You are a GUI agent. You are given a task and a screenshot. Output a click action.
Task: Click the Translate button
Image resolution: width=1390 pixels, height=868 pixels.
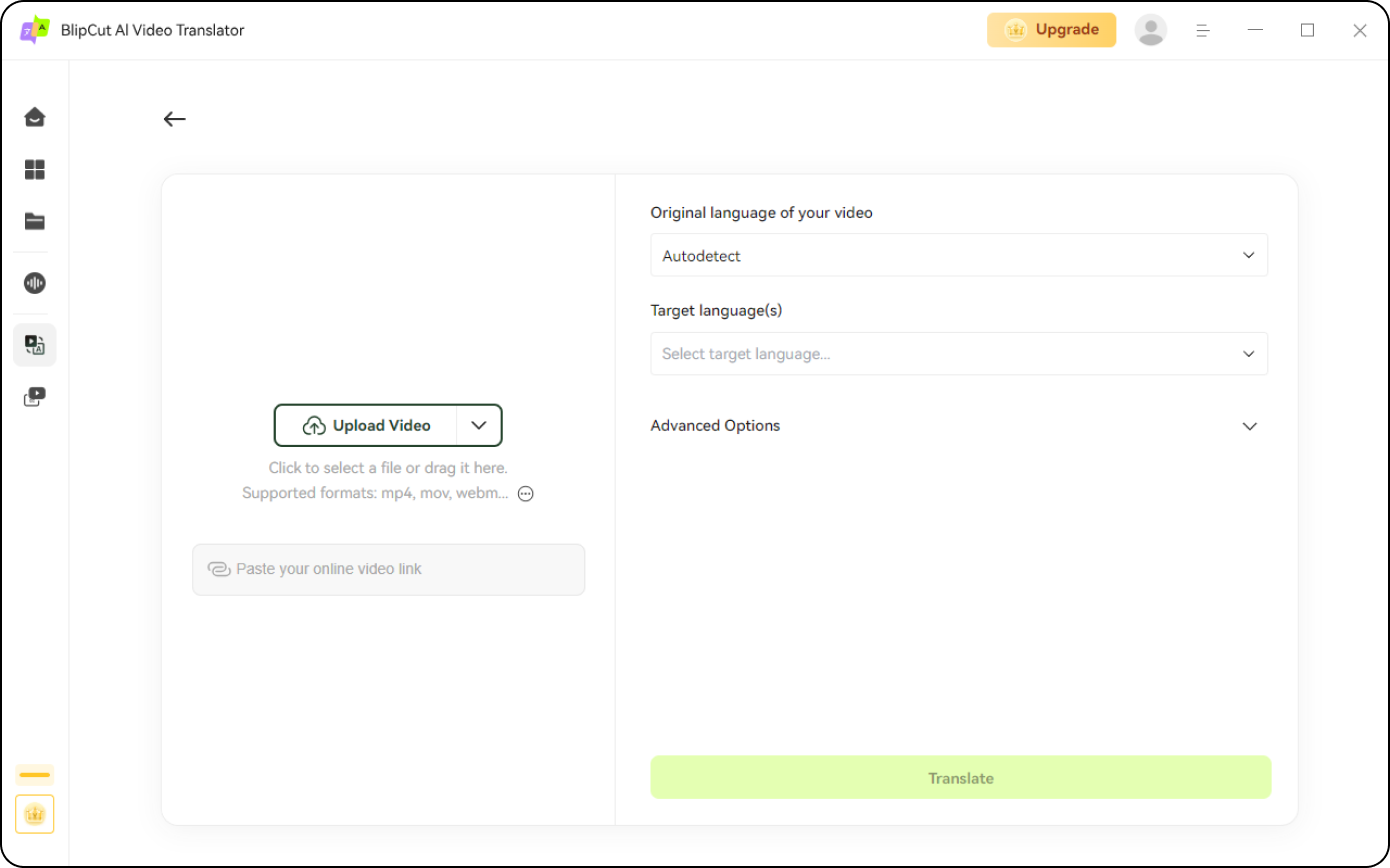click(960, 778)
